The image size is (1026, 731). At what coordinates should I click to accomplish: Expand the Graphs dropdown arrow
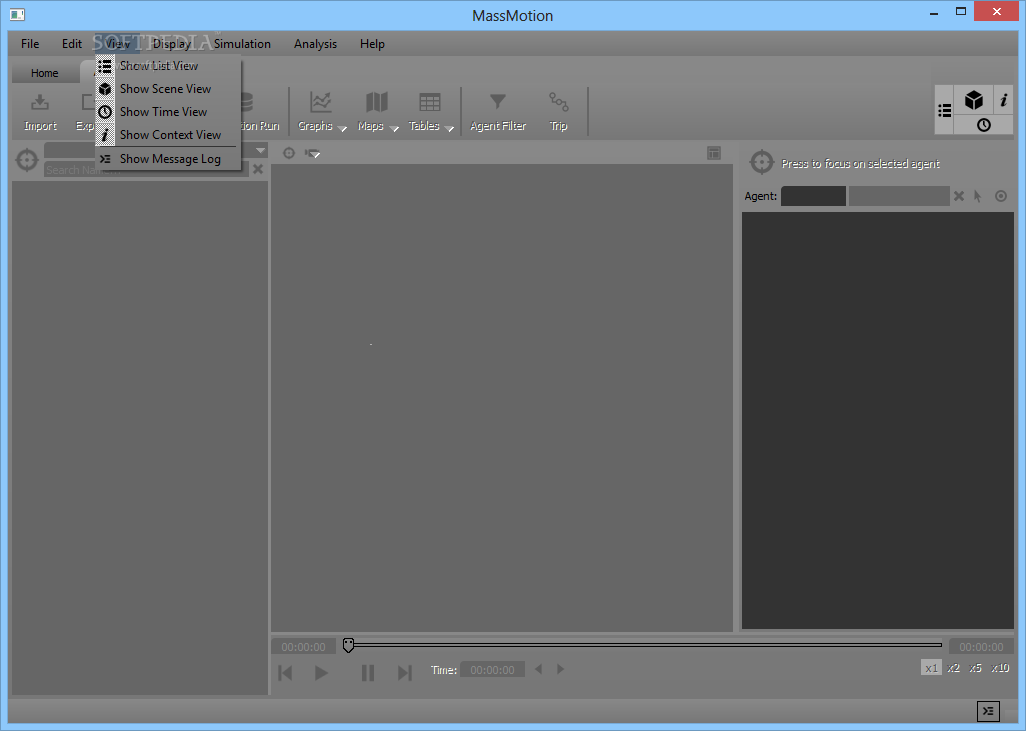click(342, 128)
